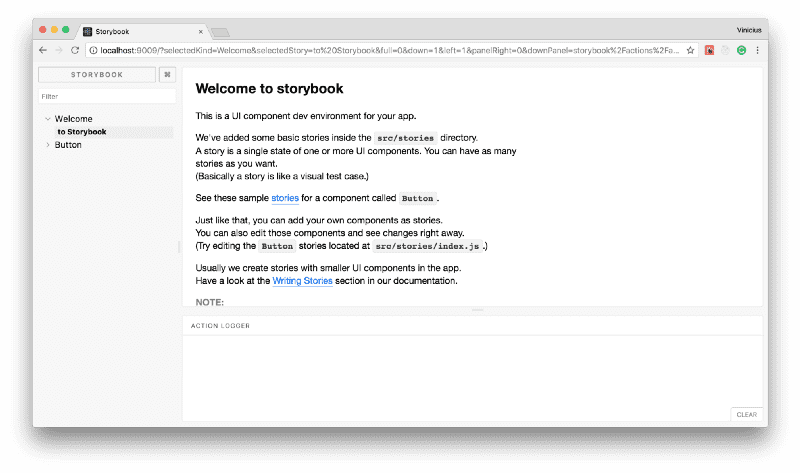The width and height of the screenshot is (800, 473).
Task: Open the keyboard shortcuts command icon
Action: point(168,74)
